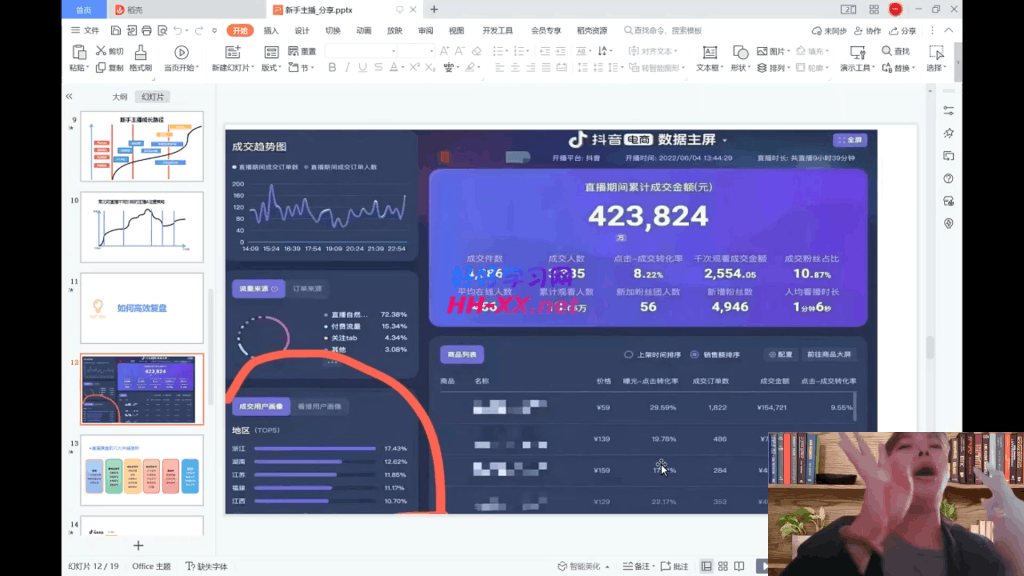Open the Presentation Tools (演示工具) icon

tap(857, 52)
